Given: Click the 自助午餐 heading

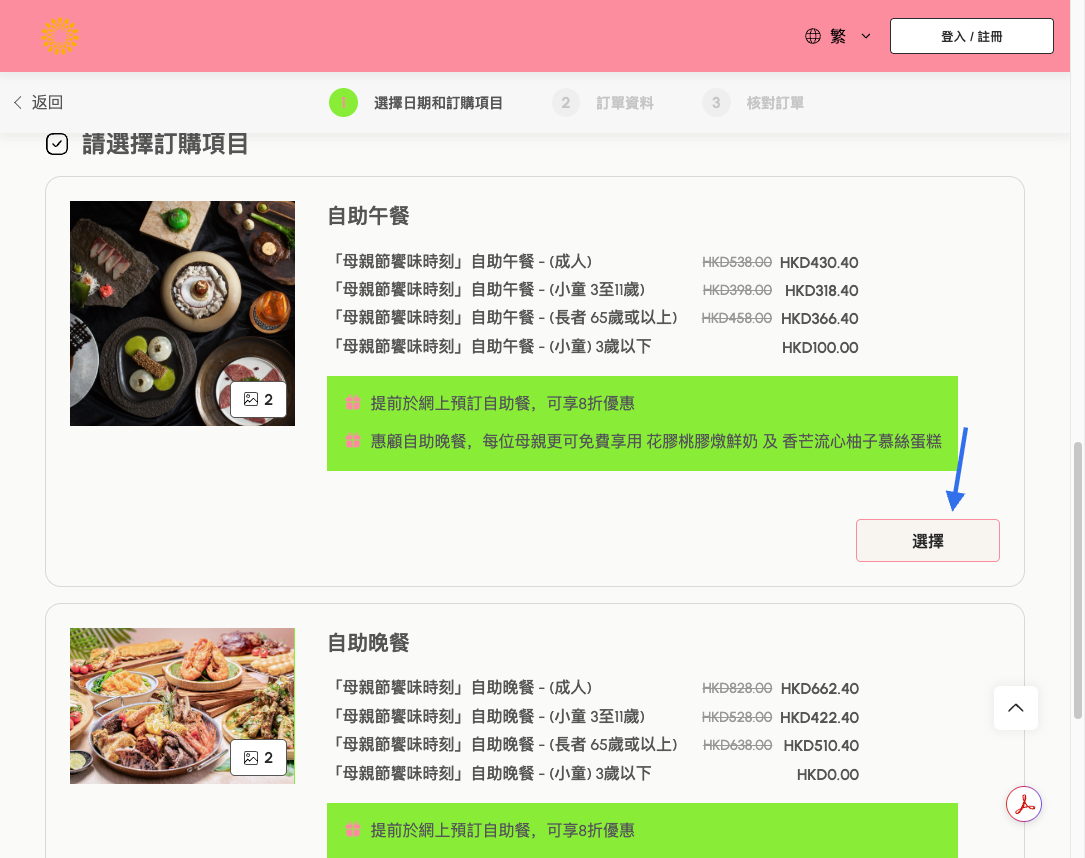Looking at the screenshot, I should 368,216.
